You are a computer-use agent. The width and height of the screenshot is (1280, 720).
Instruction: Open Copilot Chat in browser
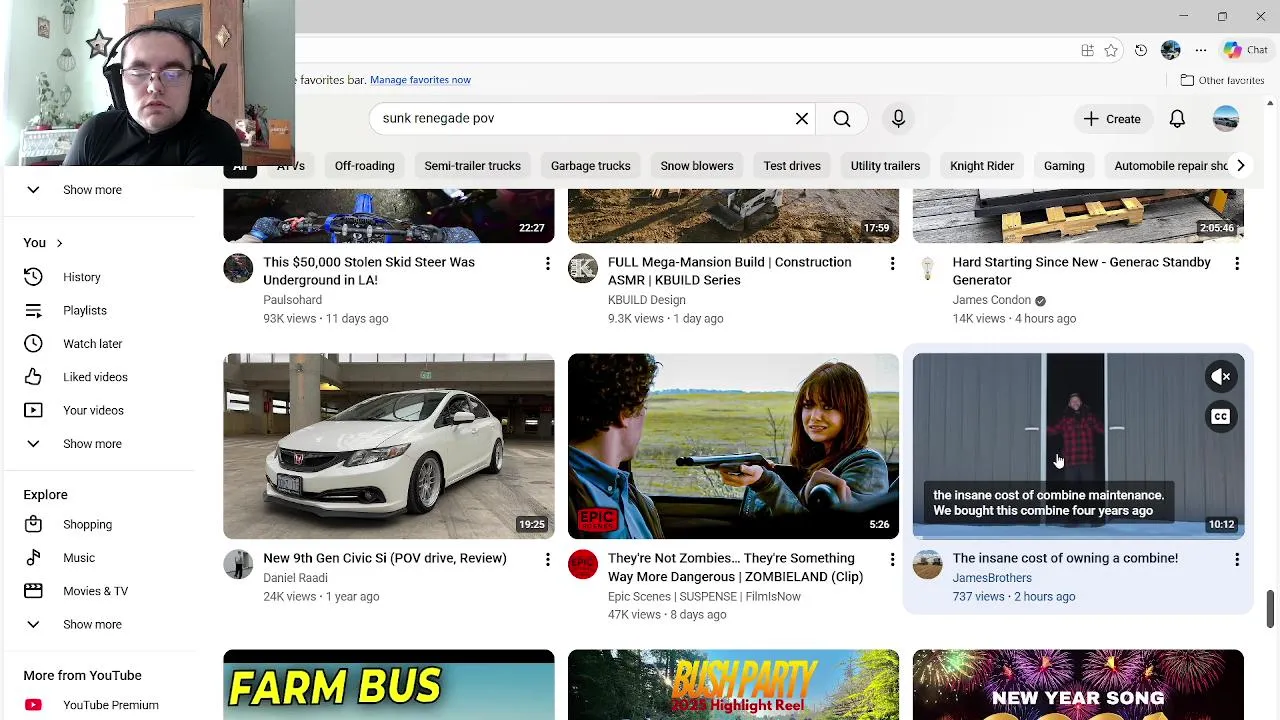1246,50
